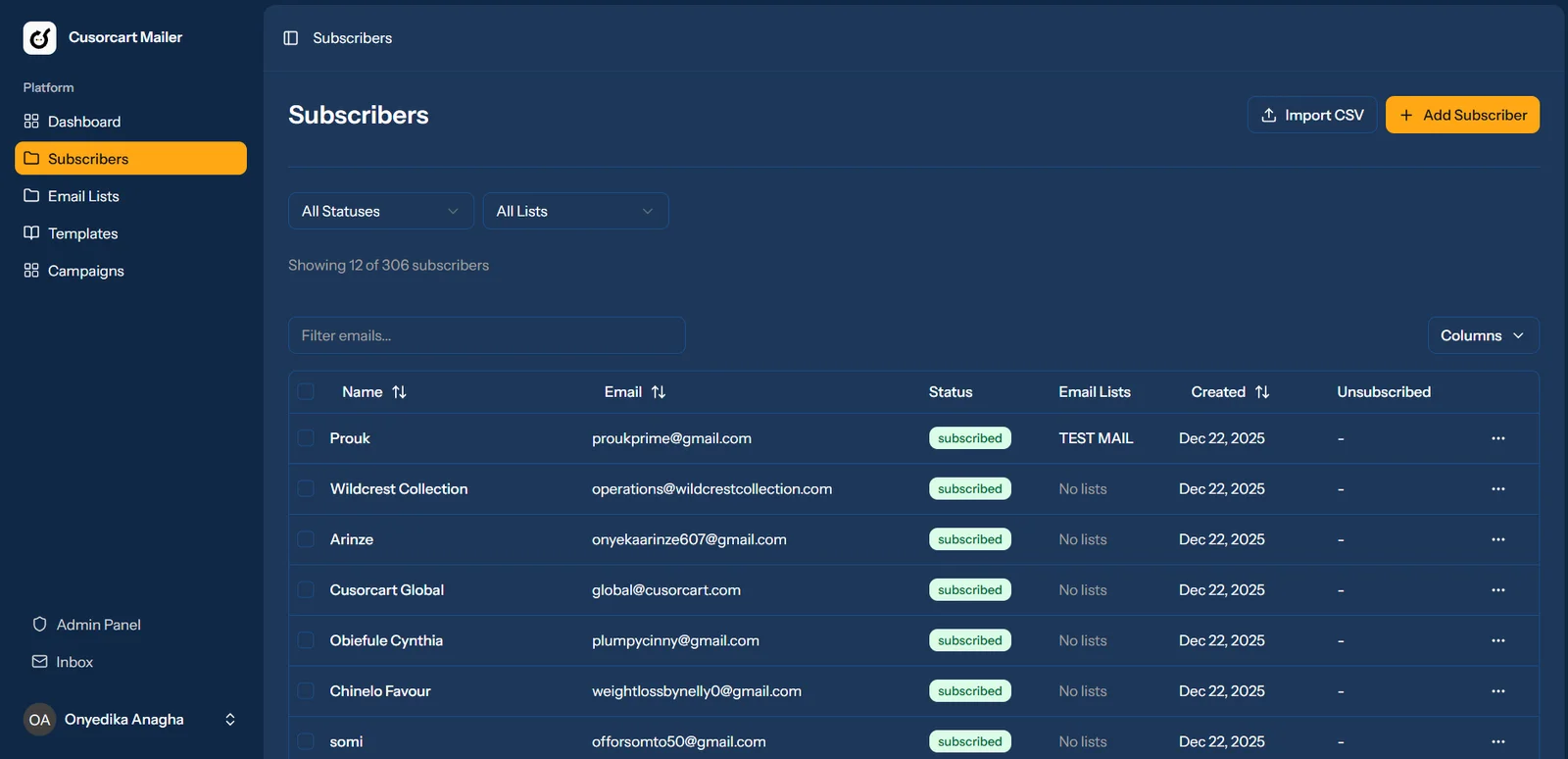Image resolution: width=1568 pixels, height=759 pixels.
Task: Click the email global@cusorcart.com
Action: [666, 590]
